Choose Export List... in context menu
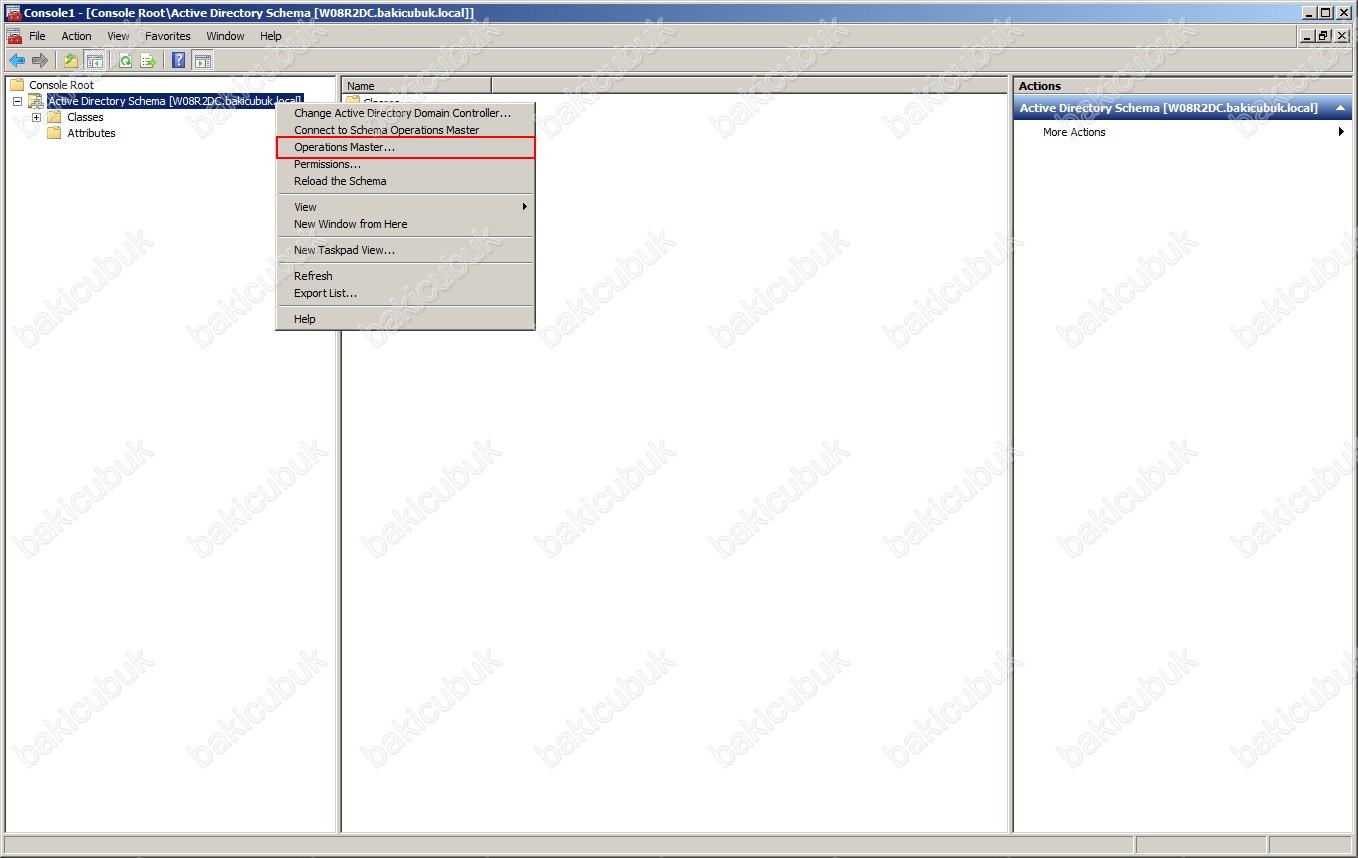Image resolution: width=1358 pixels, height=858 pixels. point(405,293)
